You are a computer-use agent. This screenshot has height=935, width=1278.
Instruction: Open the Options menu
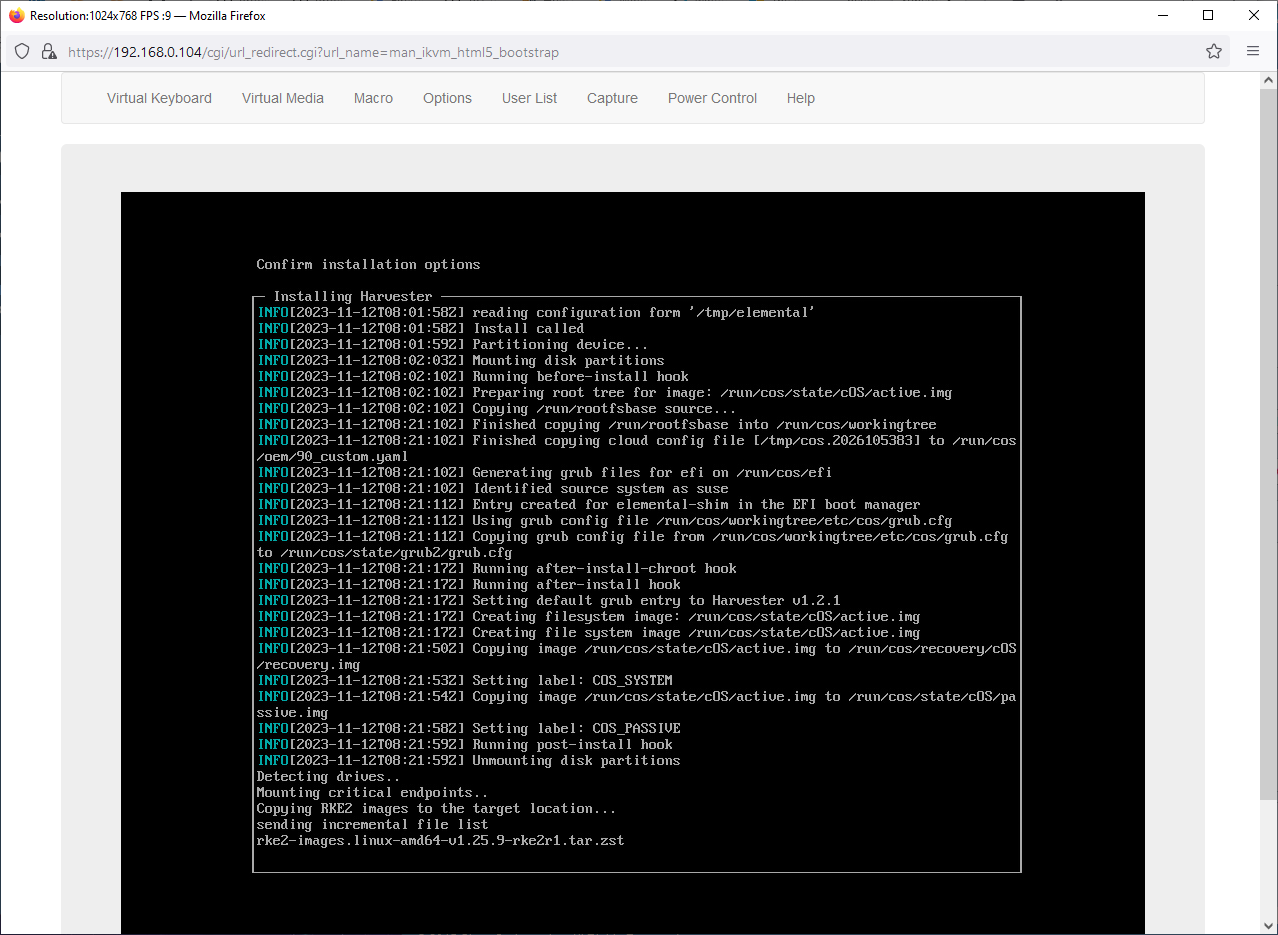tap(447, 98)
